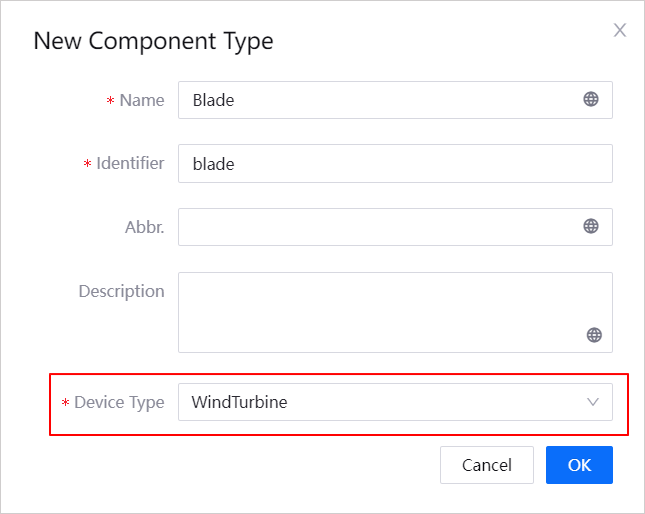Click the Identifier field label

pyautogui.click(x=130, y=163)
